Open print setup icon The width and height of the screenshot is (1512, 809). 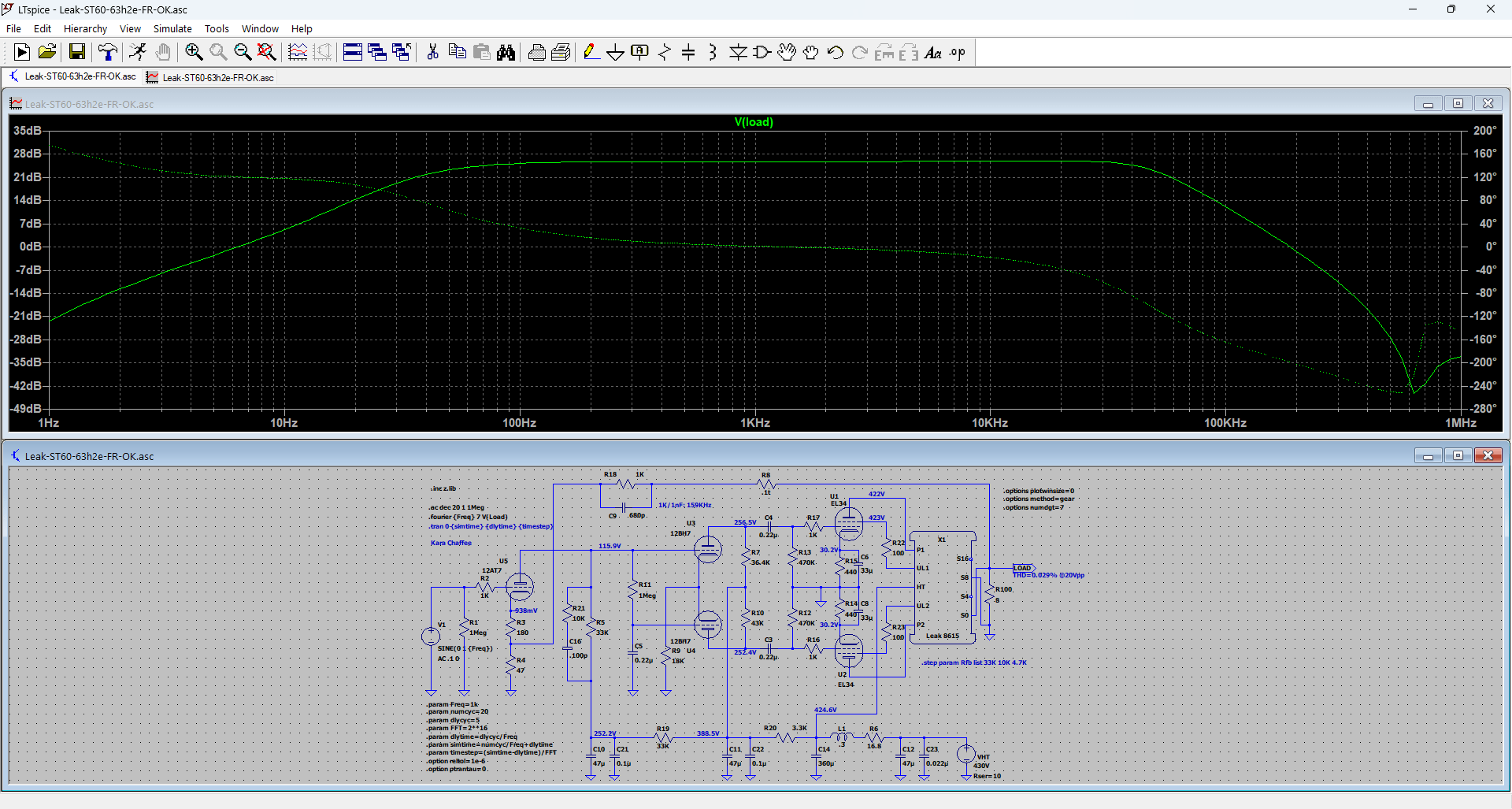click(537, 52)
